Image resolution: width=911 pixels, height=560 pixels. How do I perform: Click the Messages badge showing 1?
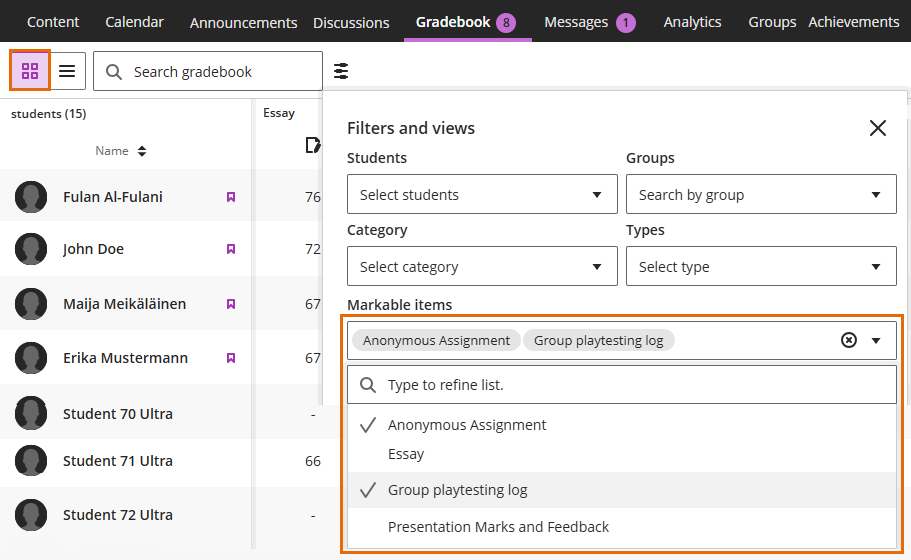pyautogui.click(x=626, y=23)
